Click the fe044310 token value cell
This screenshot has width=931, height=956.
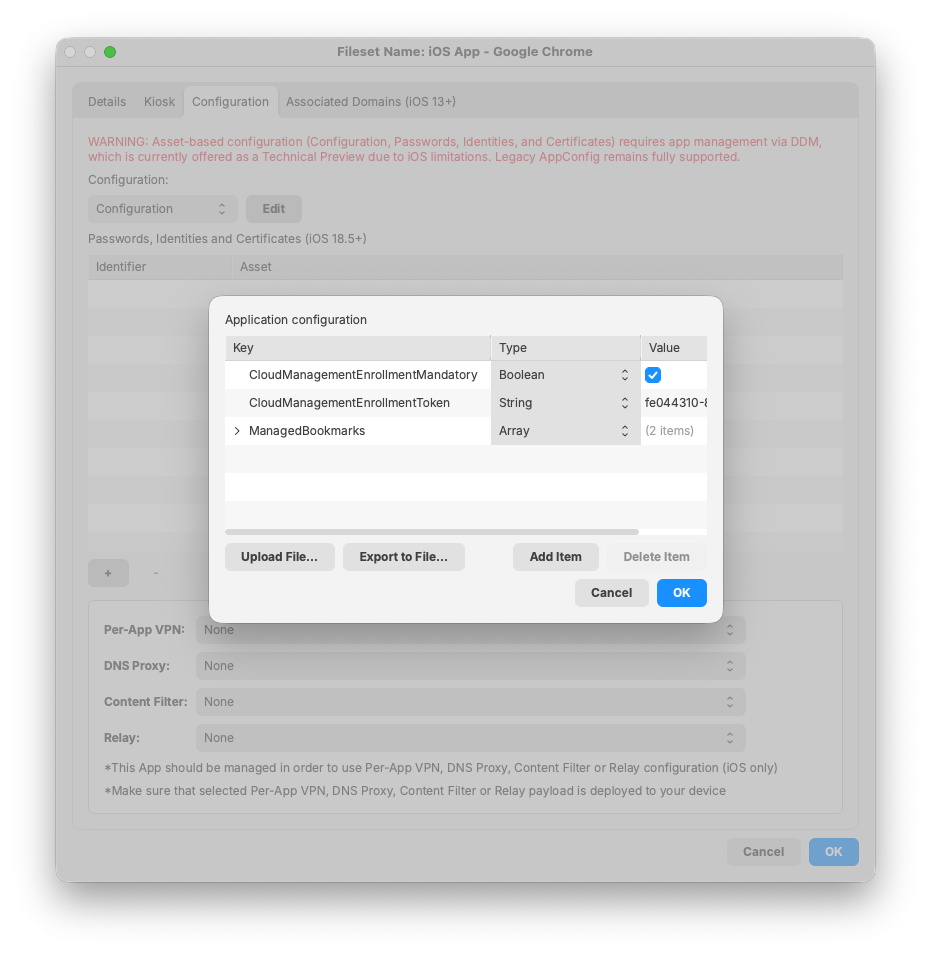point(675,403)
